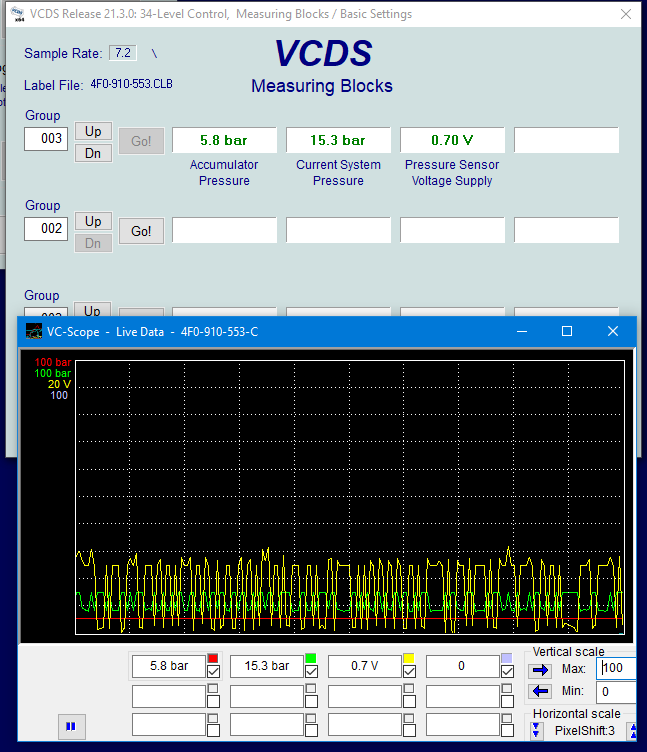Click the Group 003 number field
This screenshot has height=752, width=647.
point(46,139)
